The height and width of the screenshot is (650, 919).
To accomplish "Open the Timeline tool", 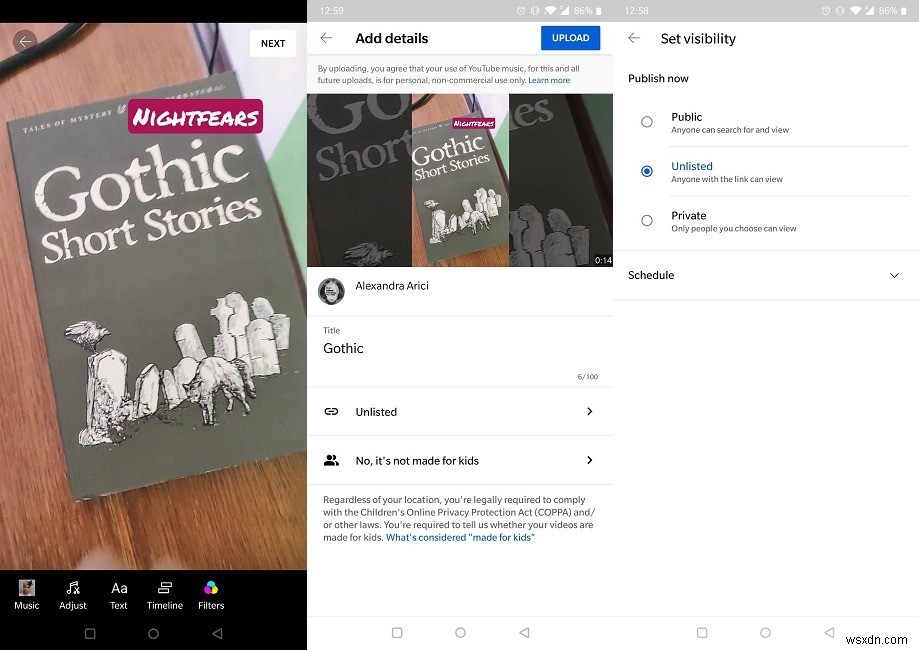I will coord(165,595).
